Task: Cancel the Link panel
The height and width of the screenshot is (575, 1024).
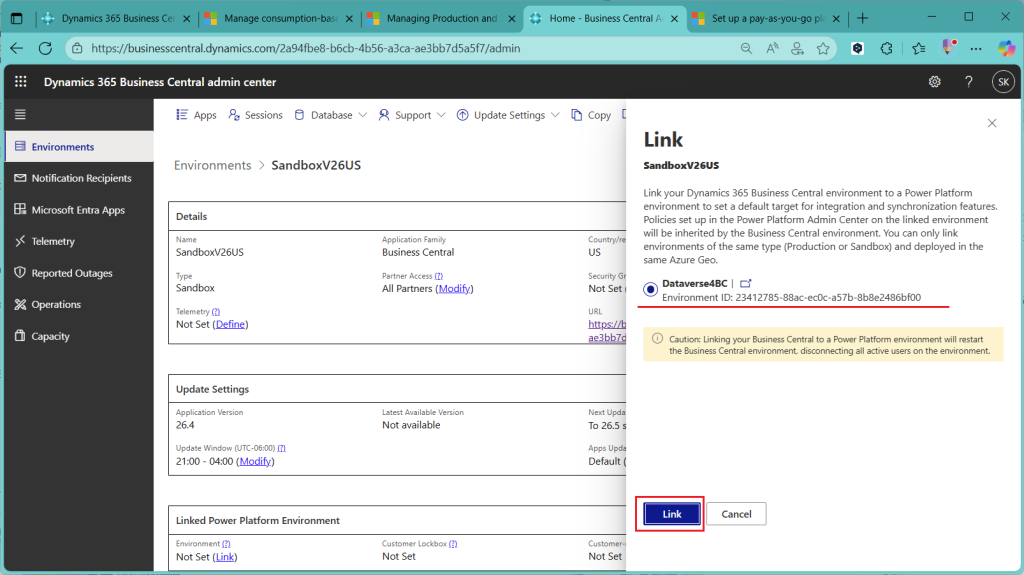Action: [x=736, y=514]
